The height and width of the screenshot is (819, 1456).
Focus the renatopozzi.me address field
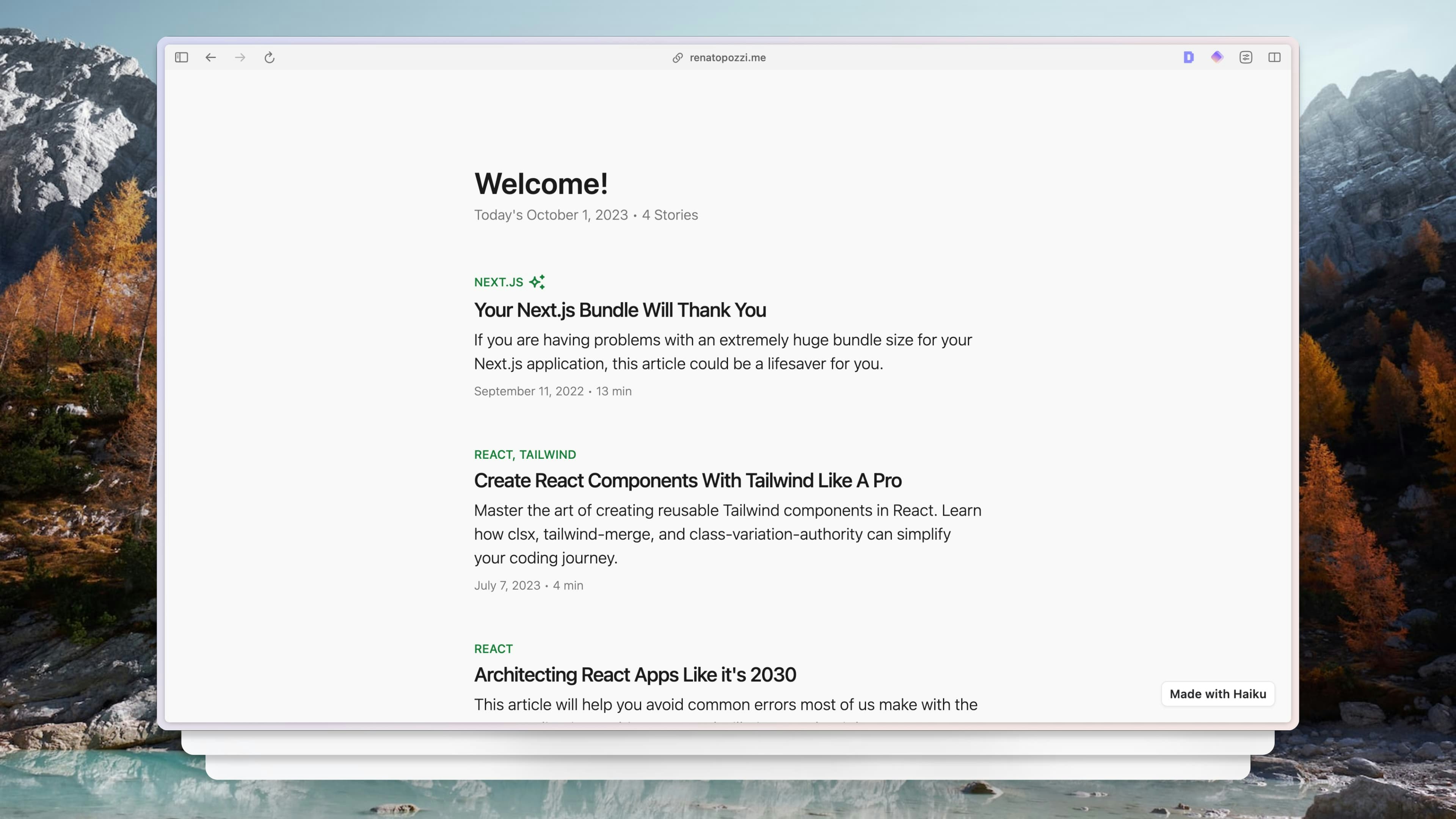pyautogui.click(x=728, y=58)
